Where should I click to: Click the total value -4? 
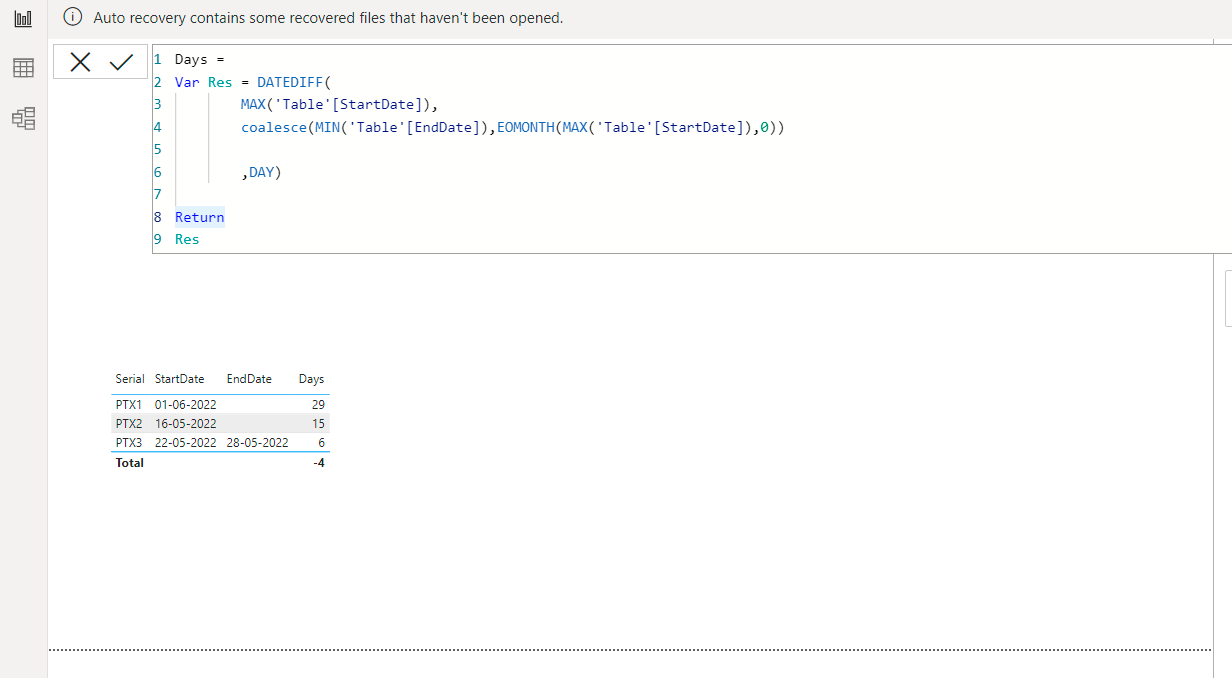(319, 463)
